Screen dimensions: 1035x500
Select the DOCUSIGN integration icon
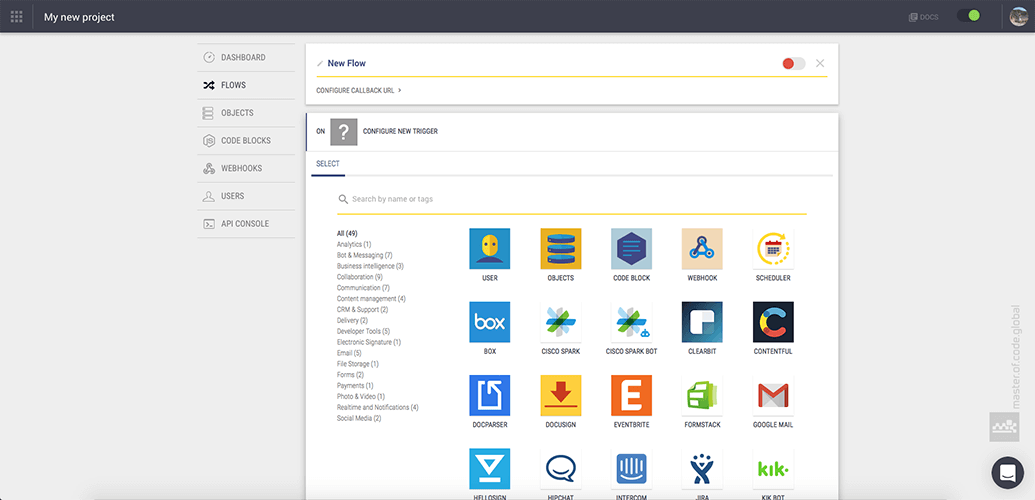560,395
